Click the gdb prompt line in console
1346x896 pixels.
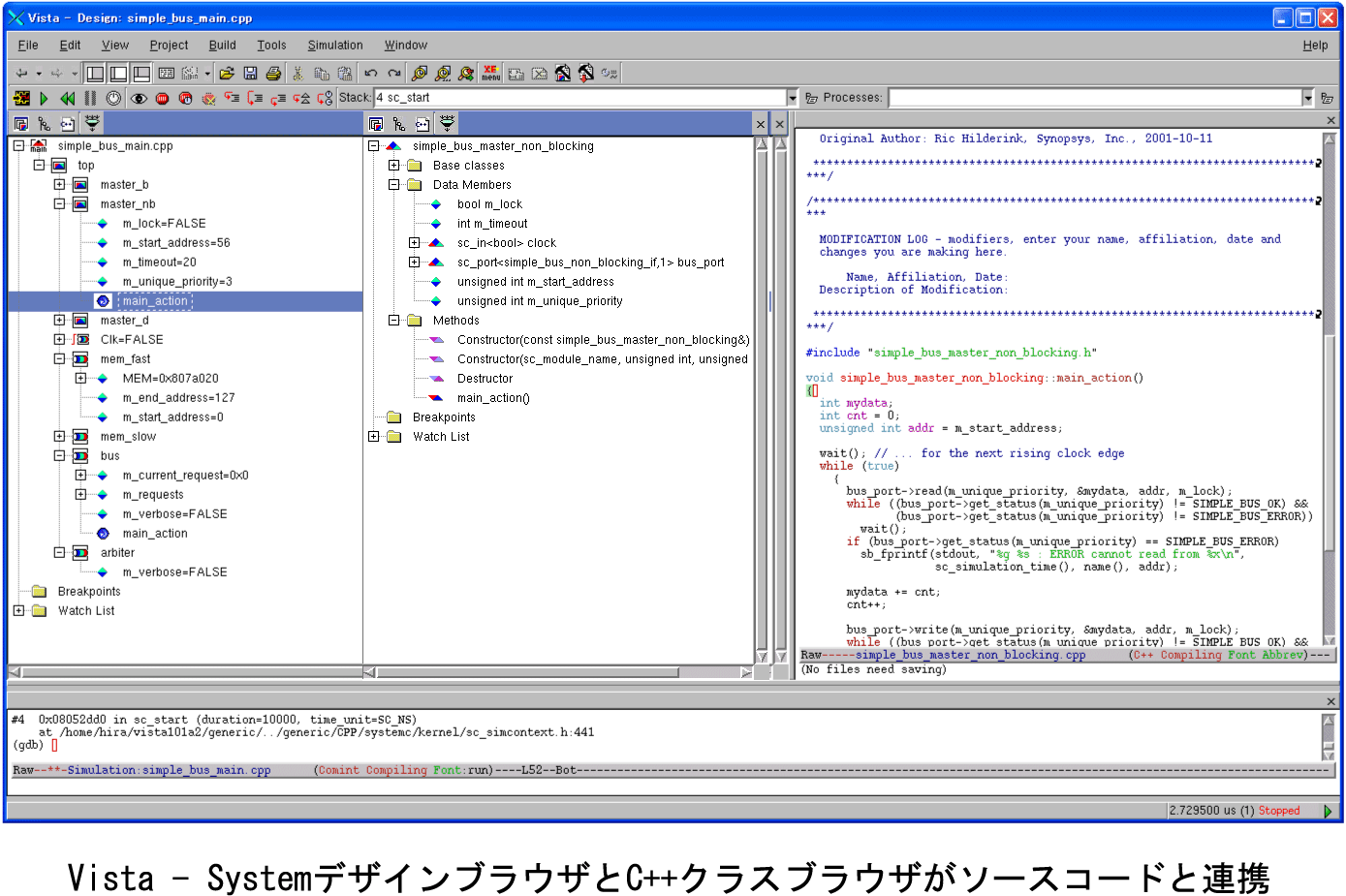tap(36, 745)
